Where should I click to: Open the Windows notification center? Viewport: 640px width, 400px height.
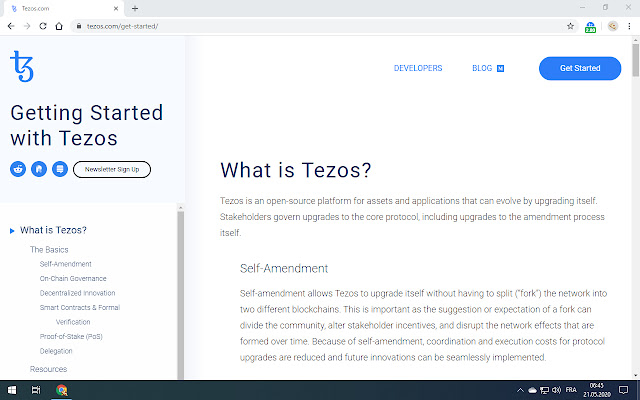[623, 390]
